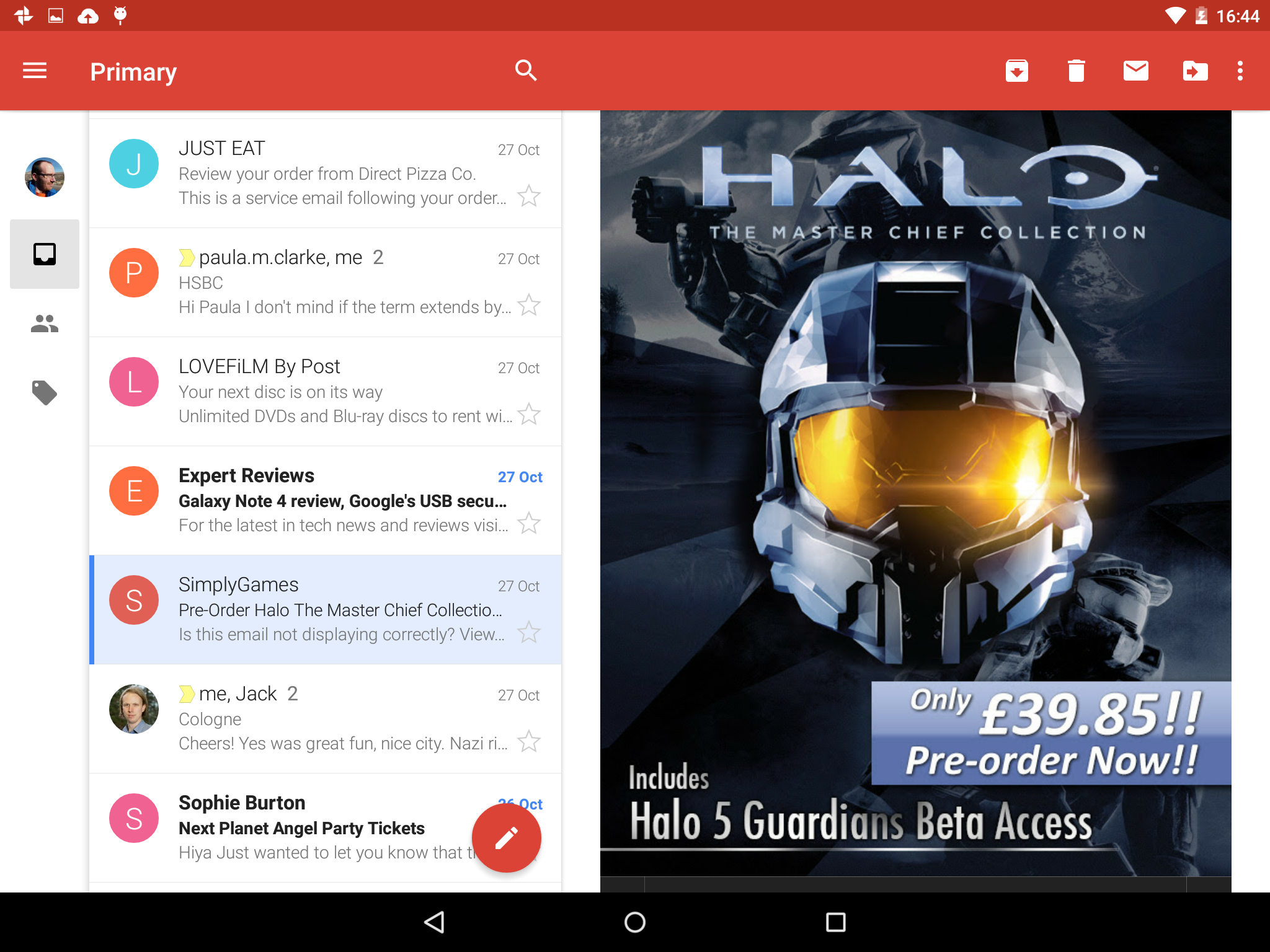Switch to the Social people tab

[45, 324]
